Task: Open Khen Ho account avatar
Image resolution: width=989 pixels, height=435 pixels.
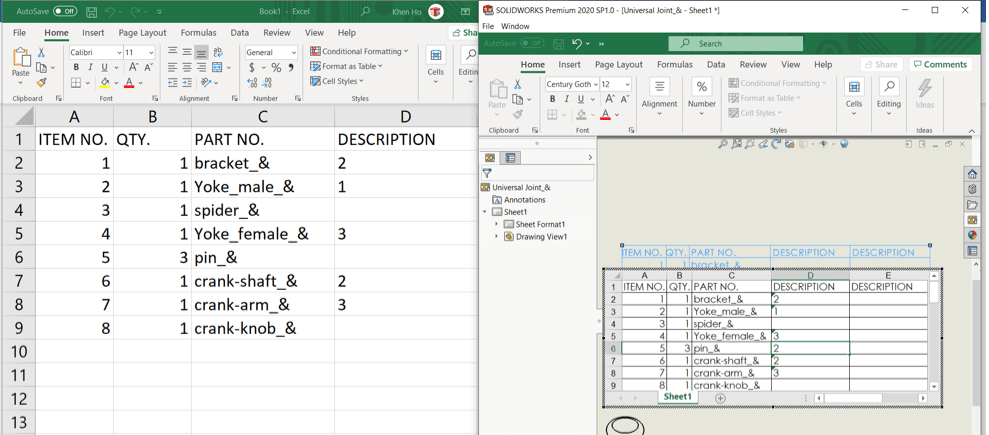Action: tap(435, 11)
